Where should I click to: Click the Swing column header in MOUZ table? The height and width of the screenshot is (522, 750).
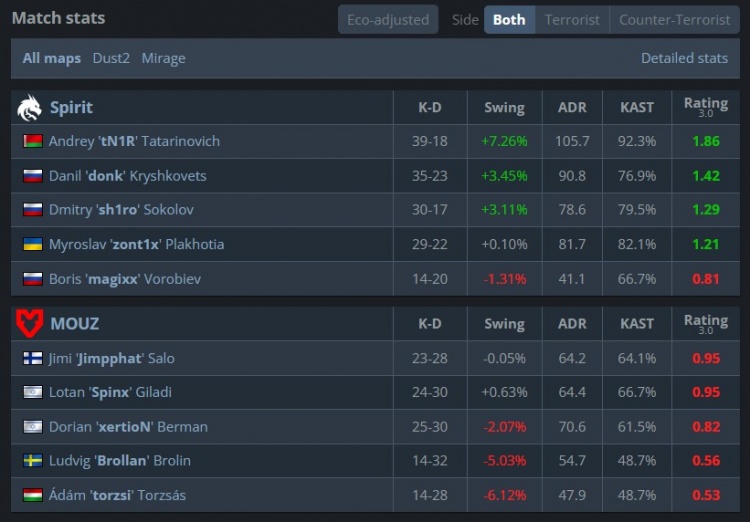click(504, 324)
